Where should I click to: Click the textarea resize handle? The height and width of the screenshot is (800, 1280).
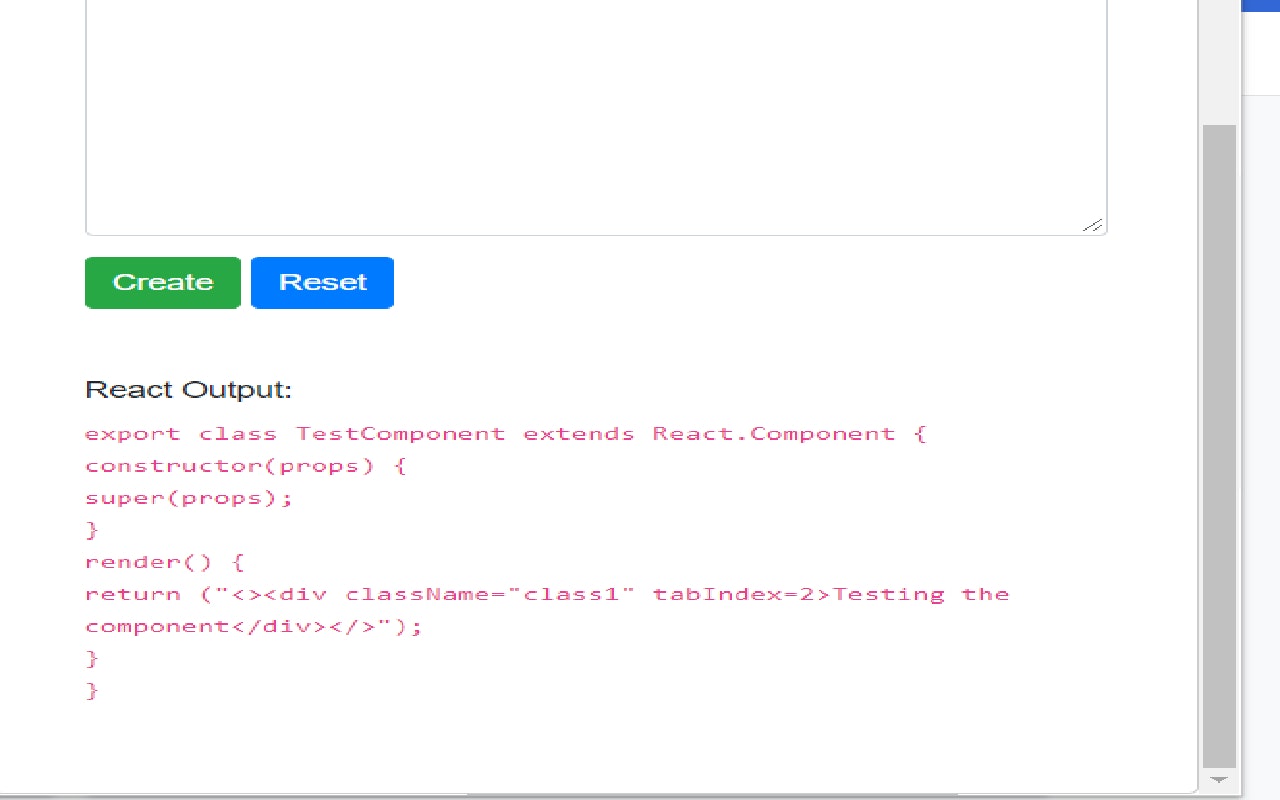pos(1094,225)
